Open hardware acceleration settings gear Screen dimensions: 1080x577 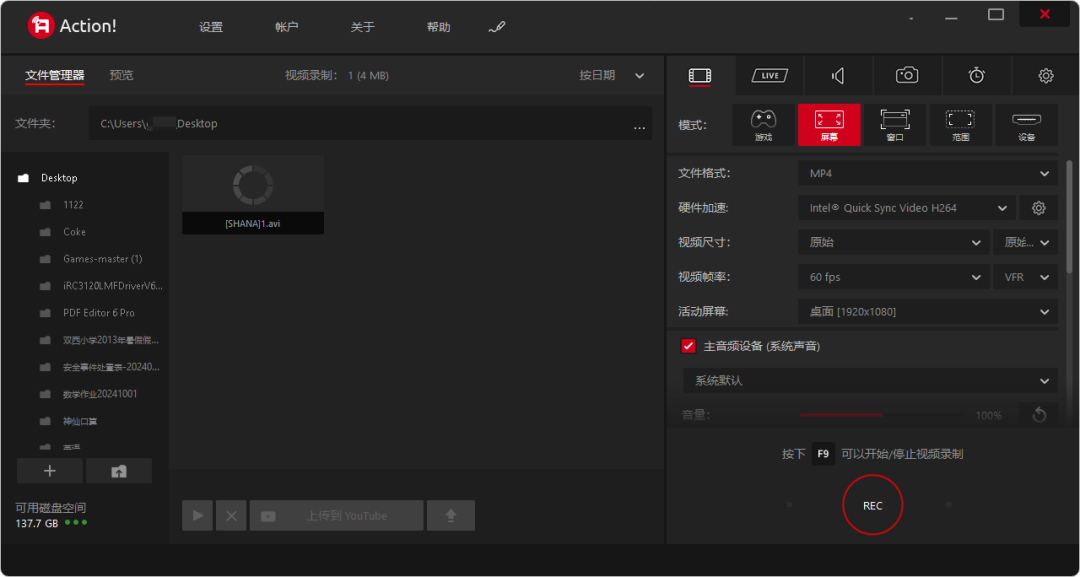pos(1039,208)
